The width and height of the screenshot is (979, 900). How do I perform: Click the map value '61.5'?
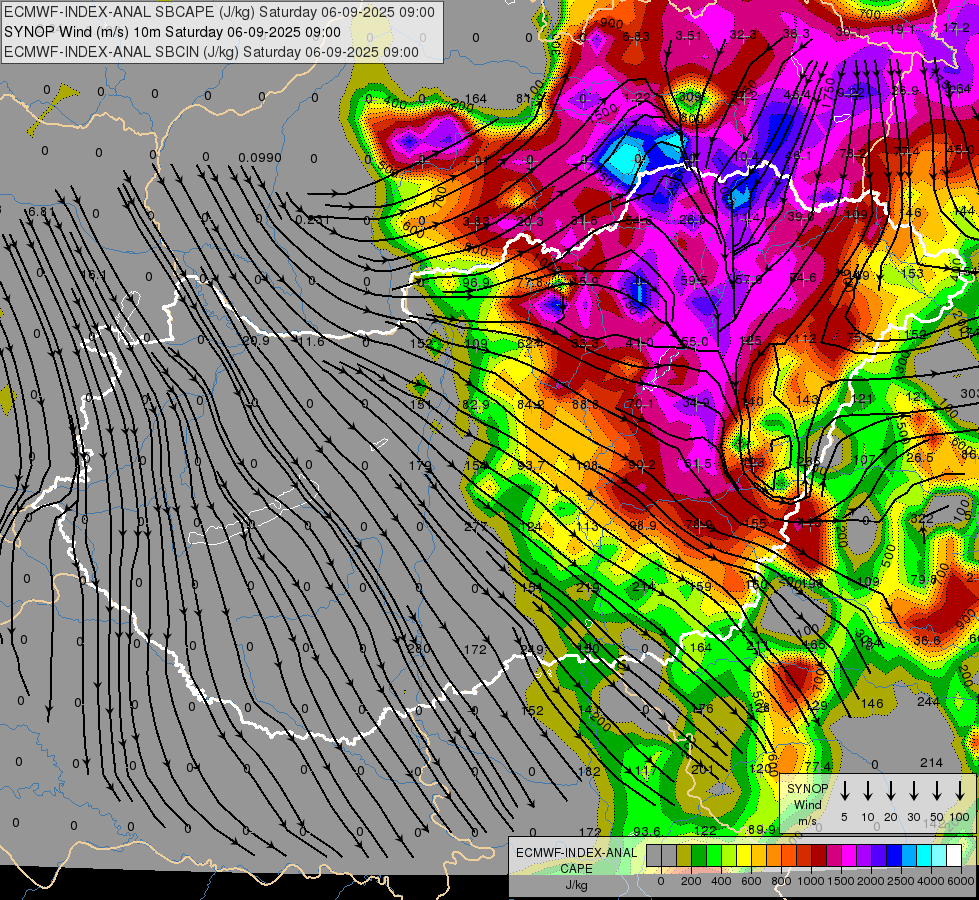pos(697,464)
